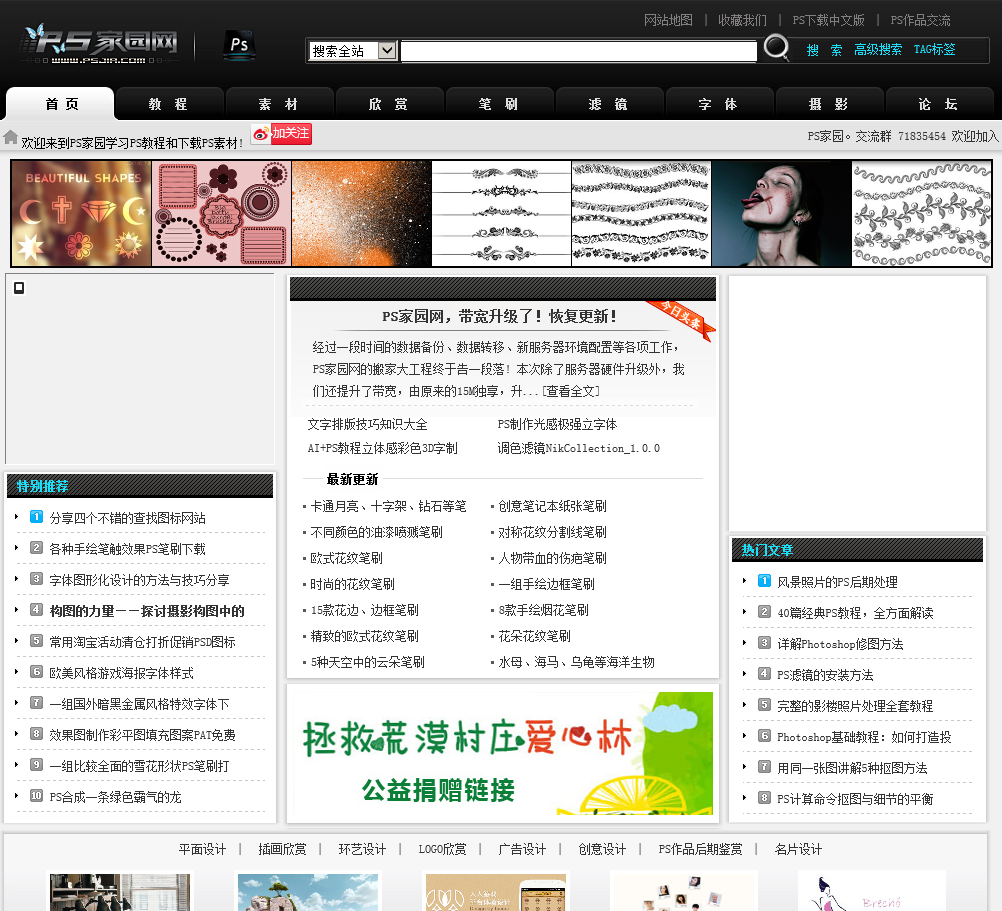Image resolution: width=1002 pixels, height=911 pixels.
Task: Open 文字排版技巧知识大全 article
Action: pos(367,424)
